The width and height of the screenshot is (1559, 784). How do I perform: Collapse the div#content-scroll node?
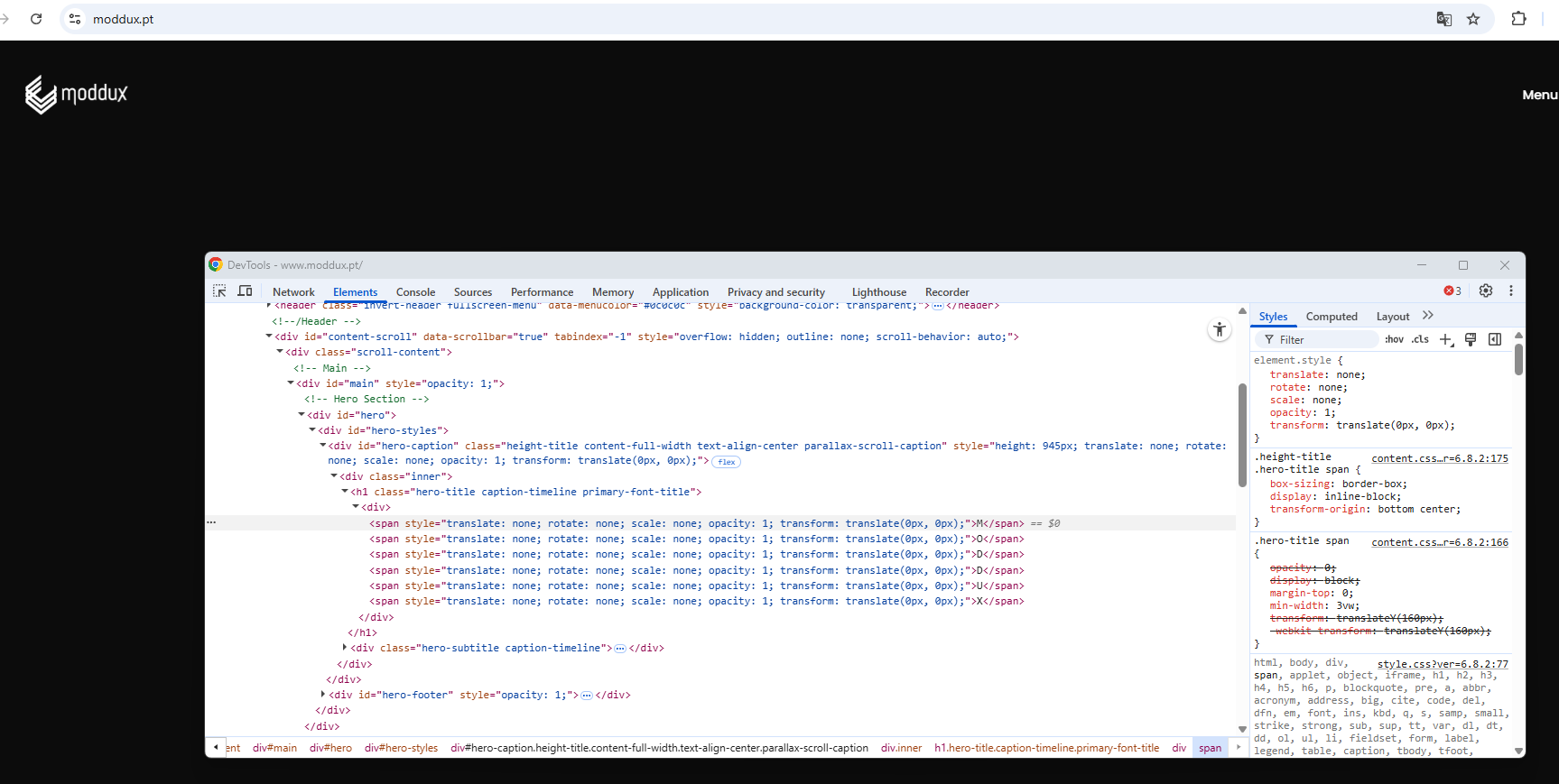pos(269,337)
